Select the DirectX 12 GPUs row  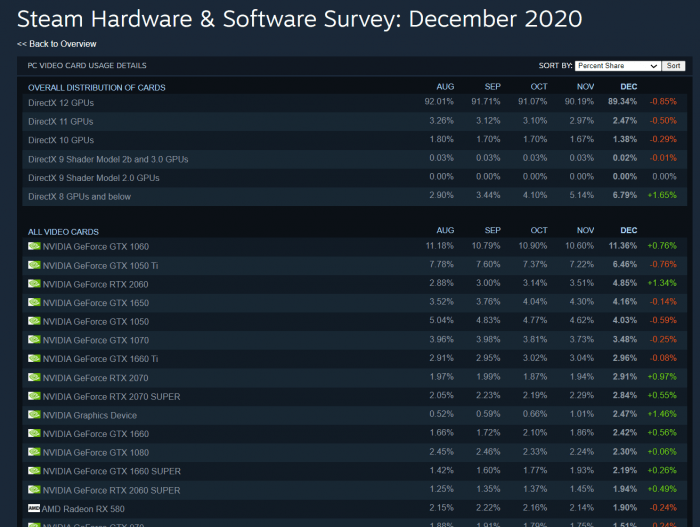point(354,103)
